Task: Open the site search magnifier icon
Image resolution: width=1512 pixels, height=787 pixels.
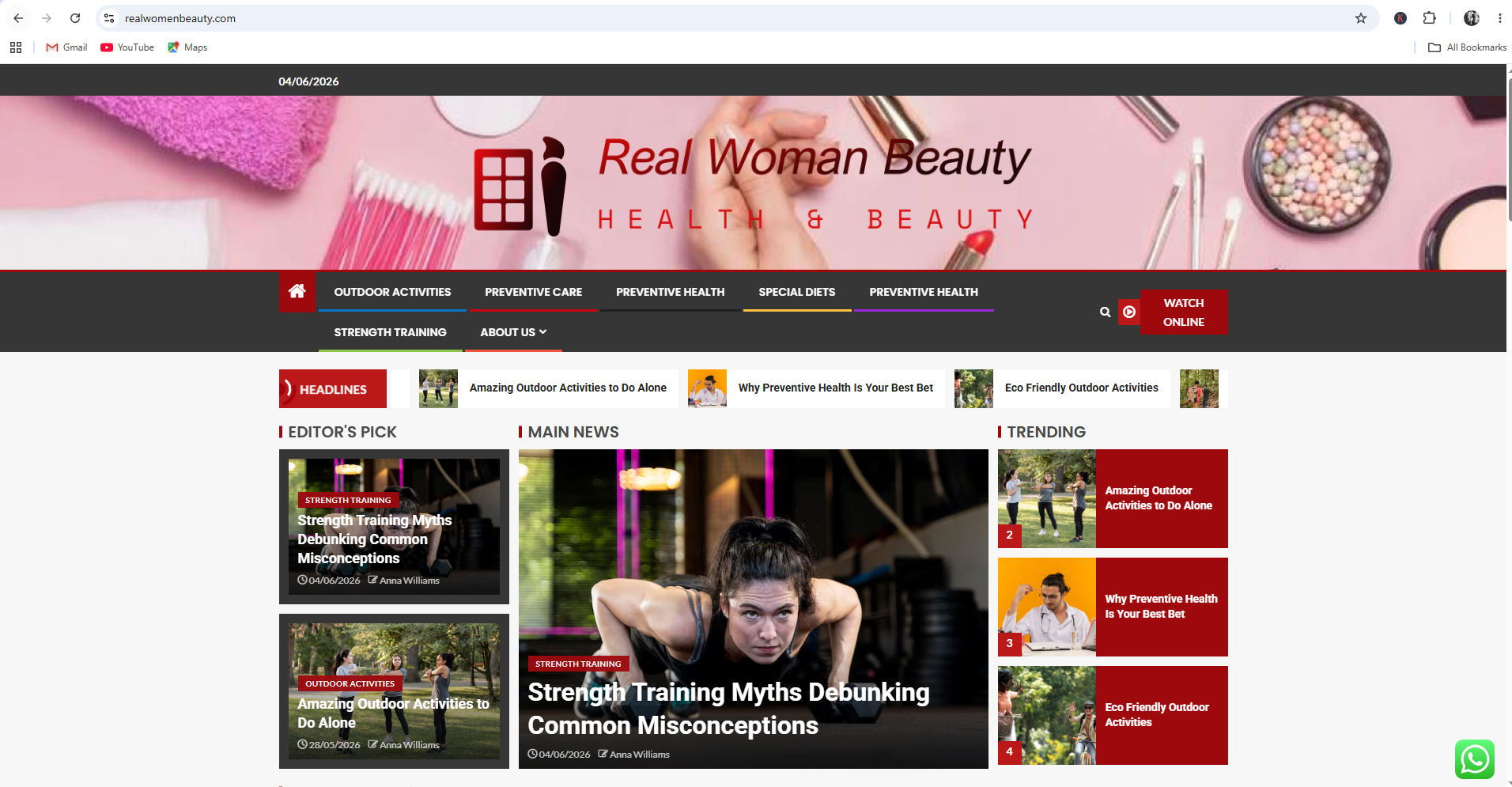Action: pyautogui.click(x=1105, y=312)
